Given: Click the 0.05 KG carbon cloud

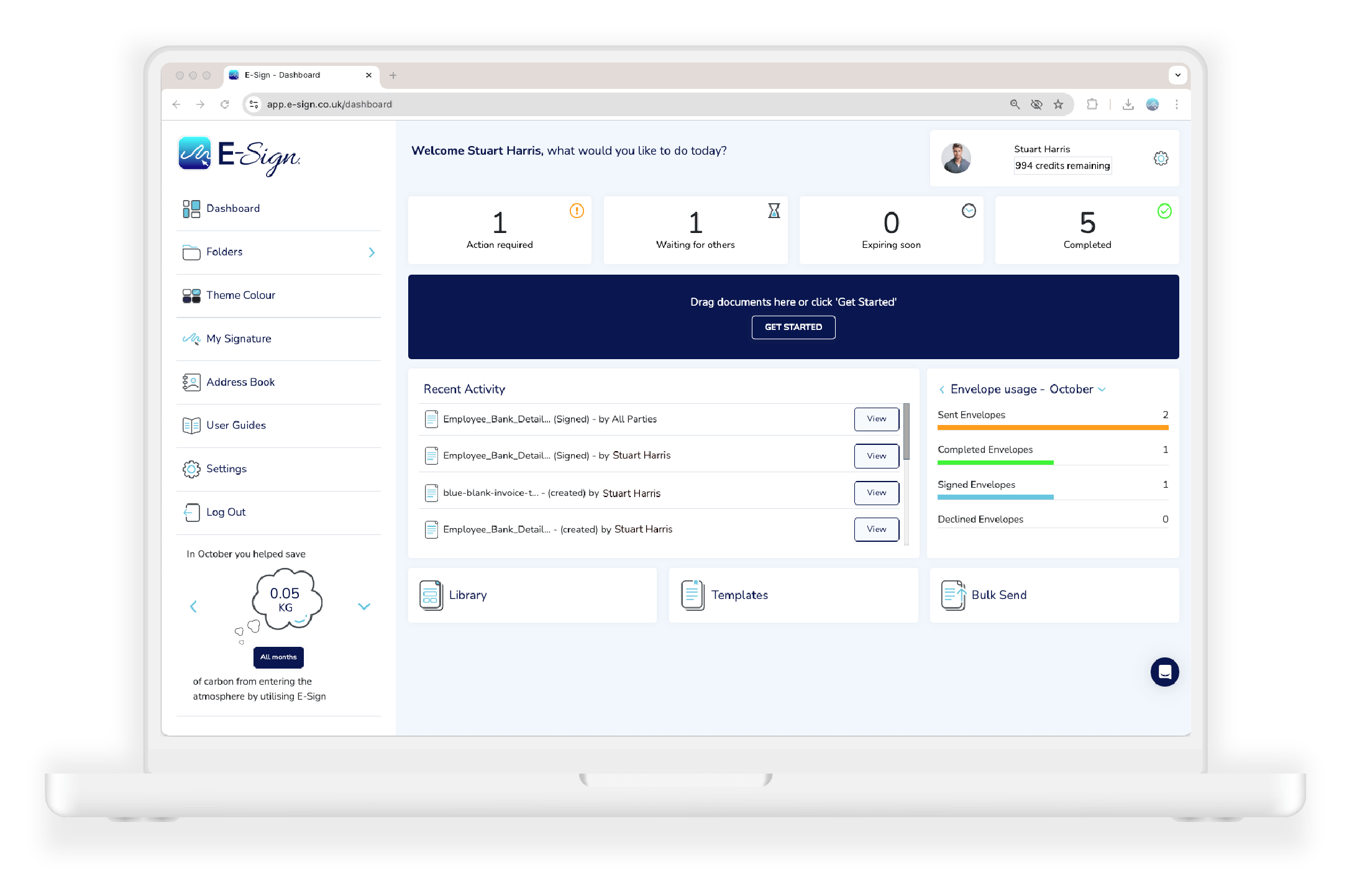Looking at the screenshot, I should [x=286, y=600].
